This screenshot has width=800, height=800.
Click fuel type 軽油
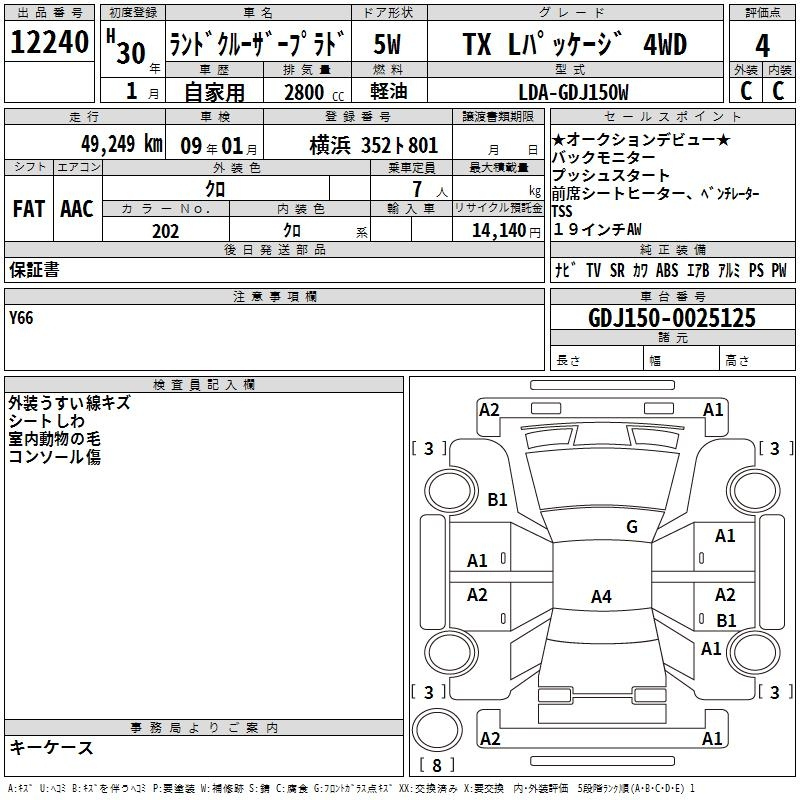pos(388,91)
